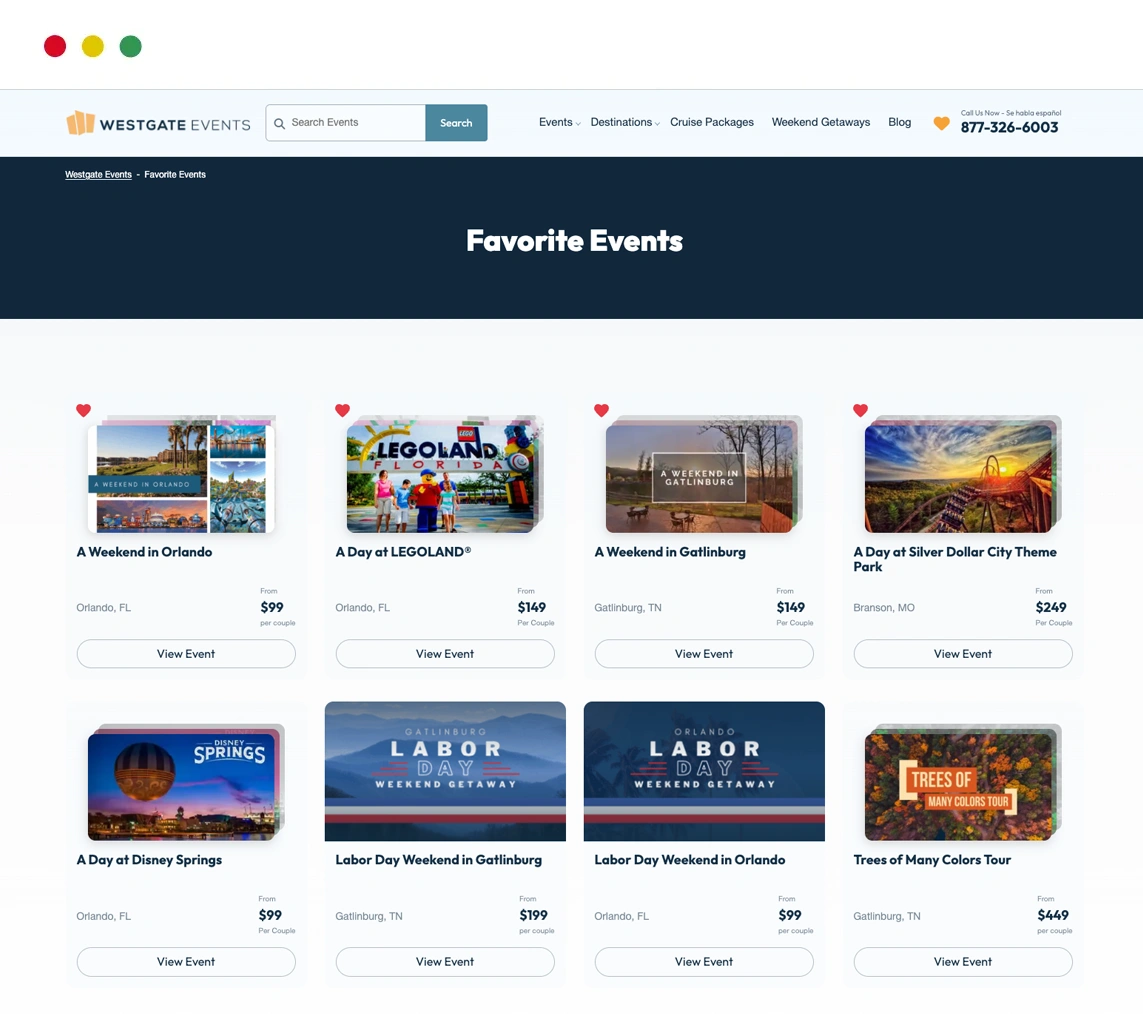Focus the Search Events input field
Viewport: 1143px width, 1014px height.
[346, 123]
